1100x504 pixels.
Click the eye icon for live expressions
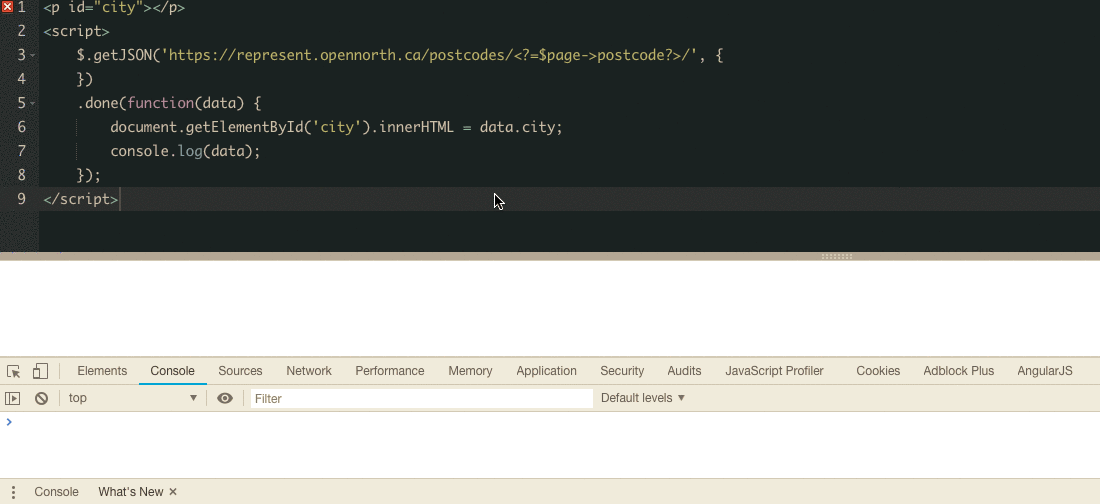tap(225, 398)
